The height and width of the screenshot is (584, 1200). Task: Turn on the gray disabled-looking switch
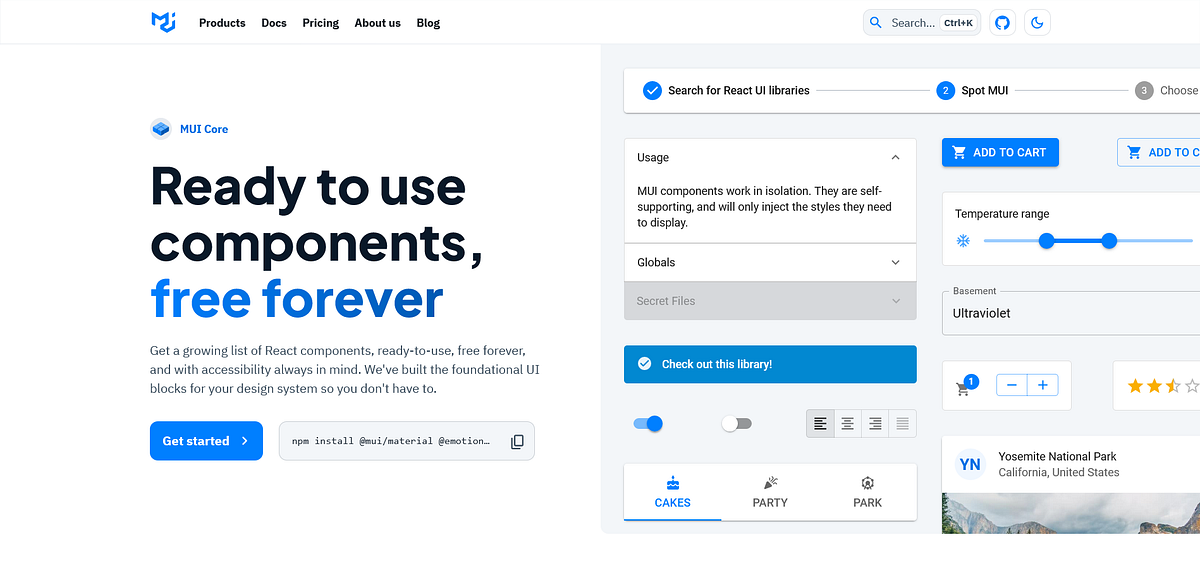(x=737, y=423)
